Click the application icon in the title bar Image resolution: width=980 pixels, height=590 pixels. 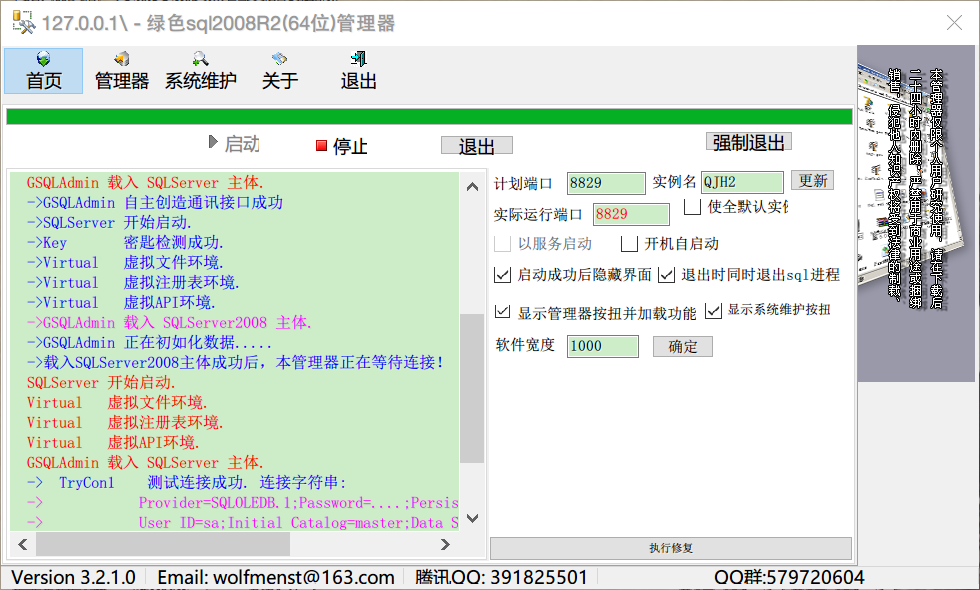(24, 22)
